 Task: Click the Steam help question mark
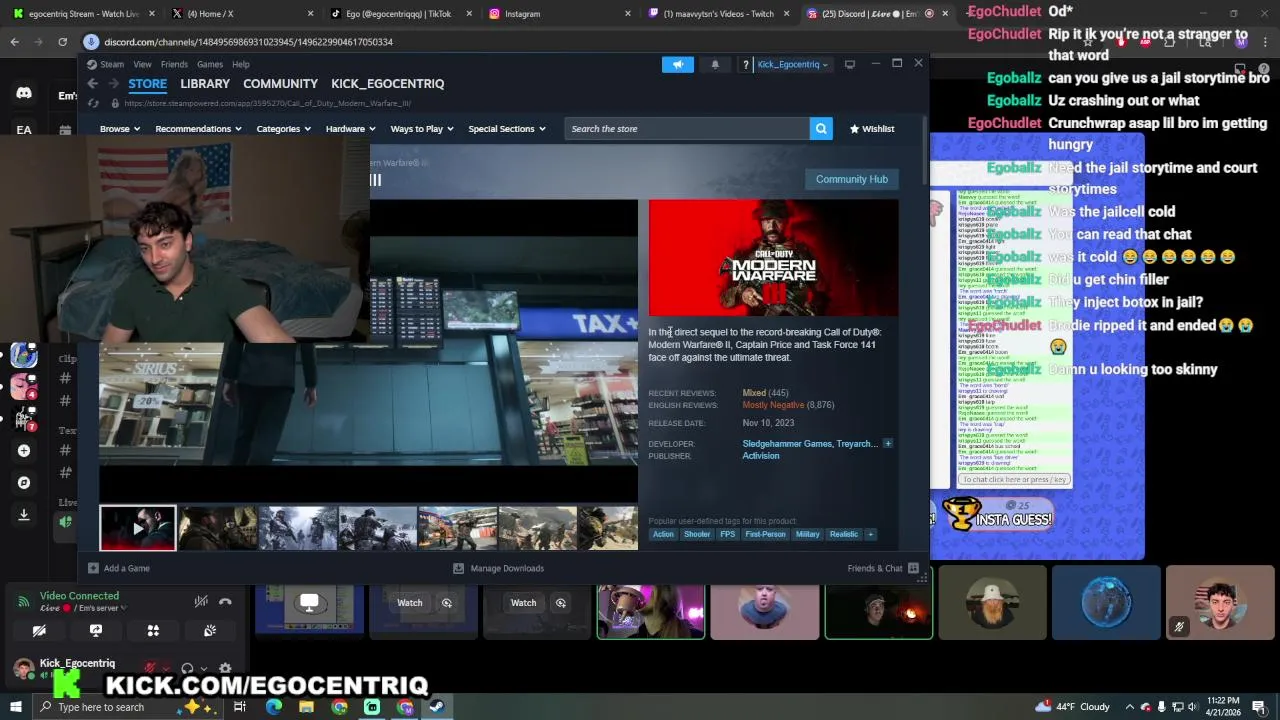pyautogui.click(x=745, y=64)
